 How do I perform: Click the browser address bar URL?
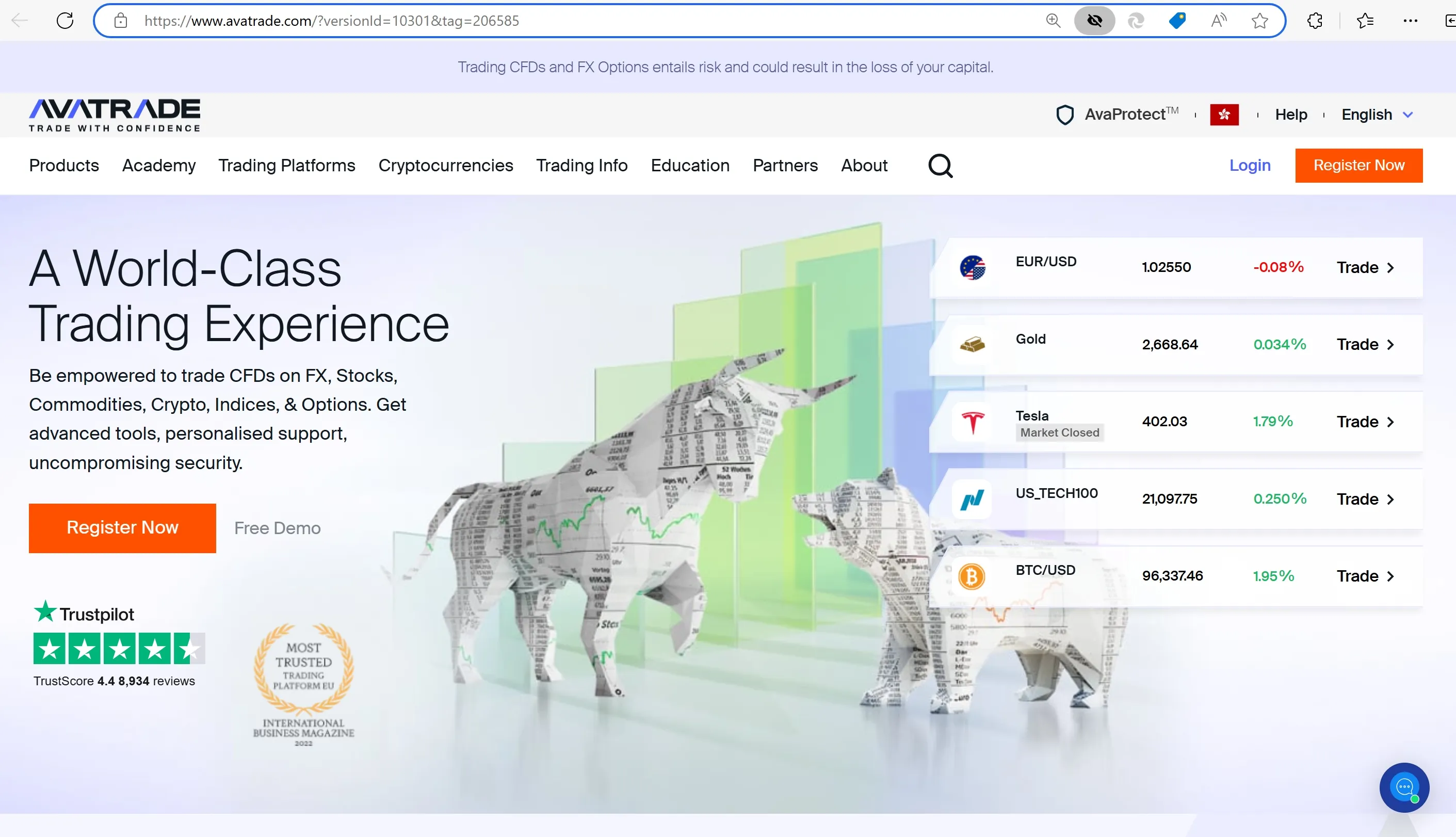click(332, 21)
